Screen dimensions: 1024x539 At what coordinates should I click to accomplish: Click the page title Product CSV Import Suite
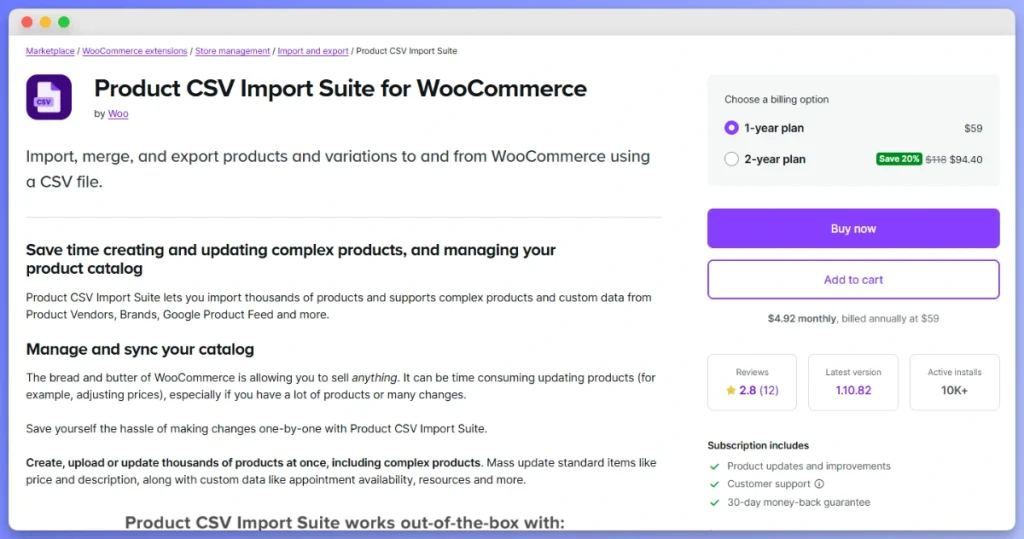(x=340, y=88)
